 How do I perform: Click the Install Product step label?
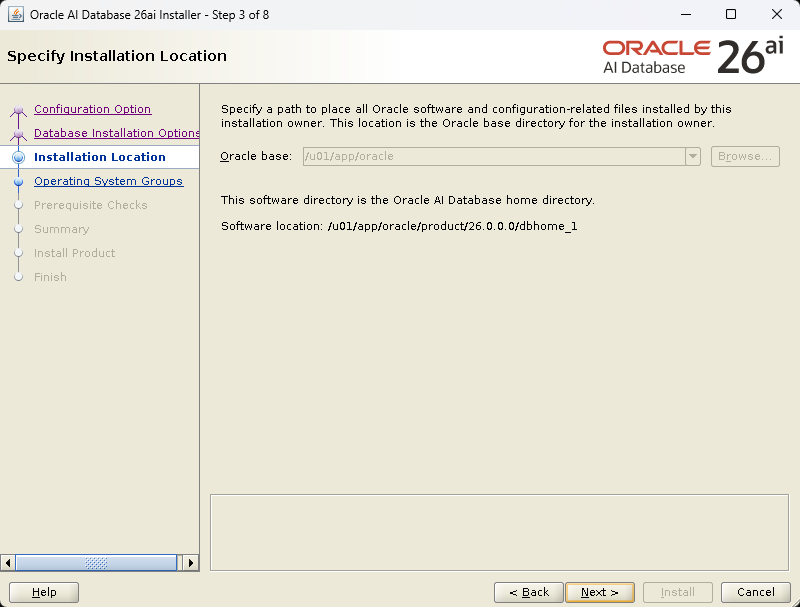pos(74,253)
